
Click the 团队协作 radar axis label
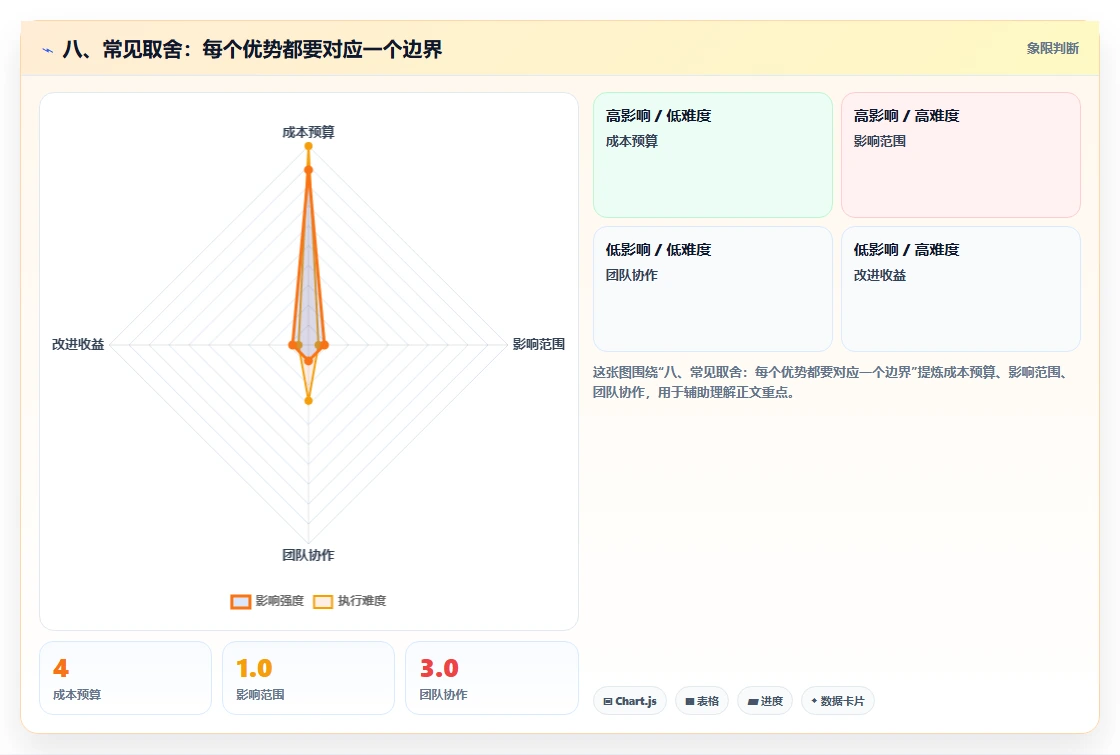click(x=309, y=555)
